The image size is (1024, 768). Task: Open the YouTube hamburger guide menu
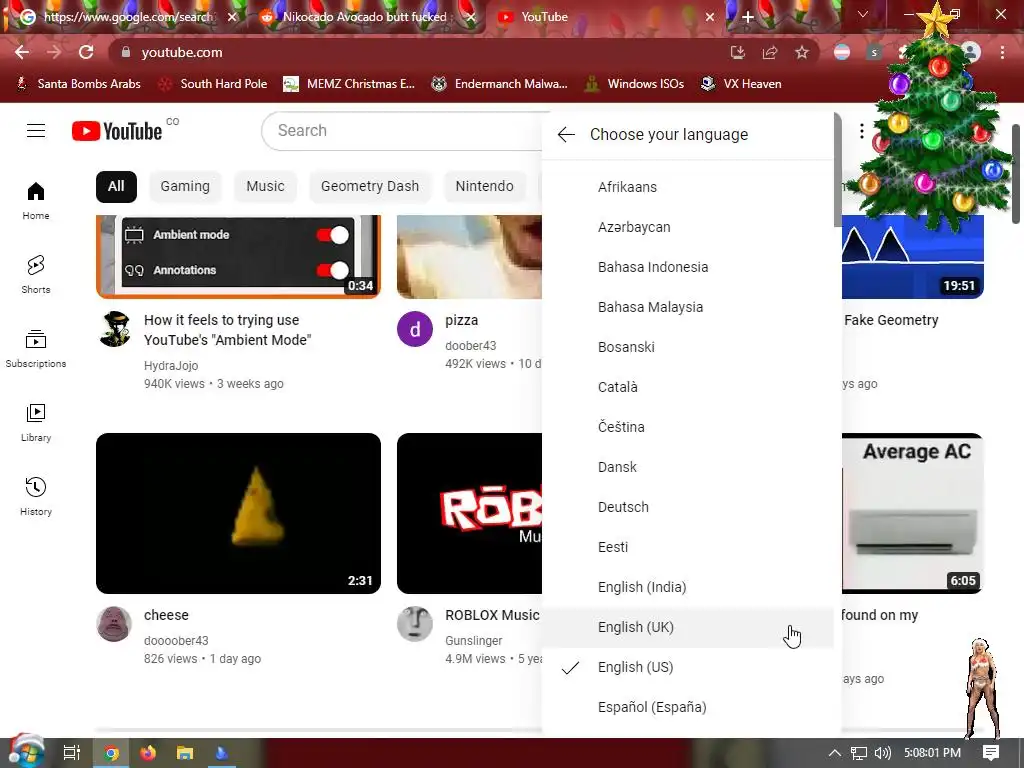click(x=36, y=131)
